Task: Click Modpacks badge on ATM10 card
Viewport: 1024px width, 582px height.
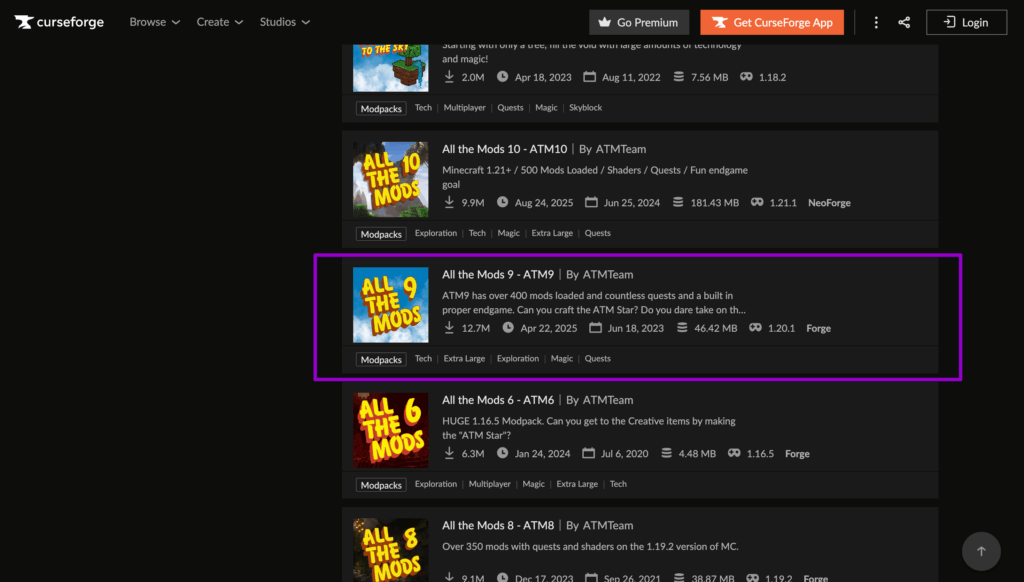Action: (x=381, y=234)
